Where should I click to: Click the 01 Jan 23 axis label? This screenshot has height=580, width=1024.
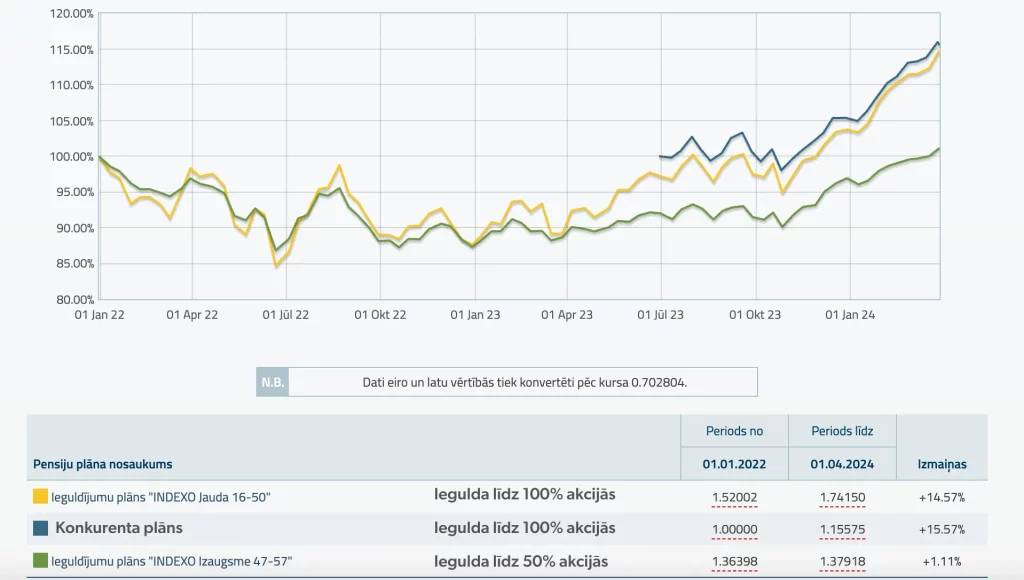(475, 315)
